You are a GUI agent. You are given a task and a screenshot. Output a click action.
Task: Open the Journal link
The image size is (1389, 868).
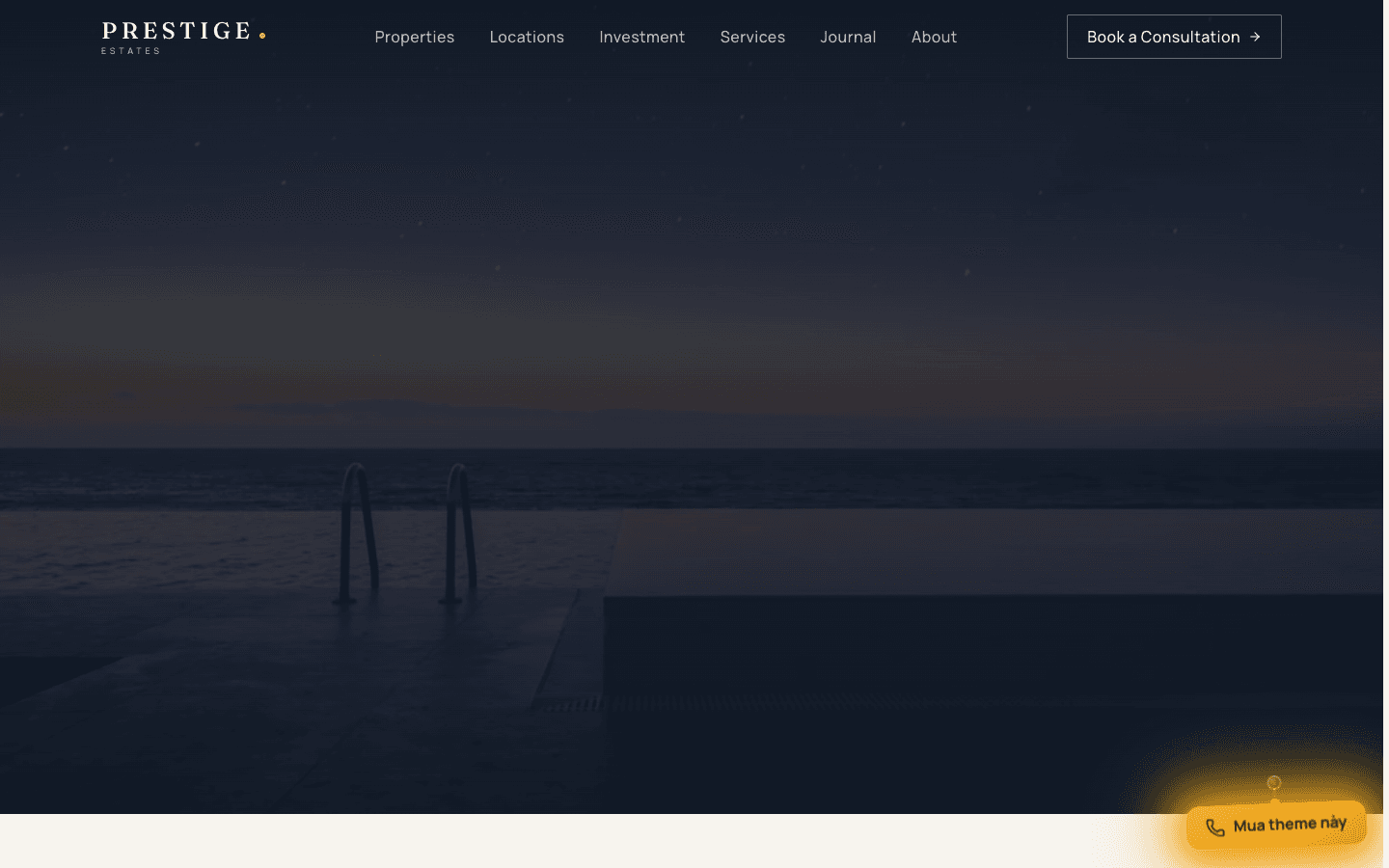(x=848, y=37)
